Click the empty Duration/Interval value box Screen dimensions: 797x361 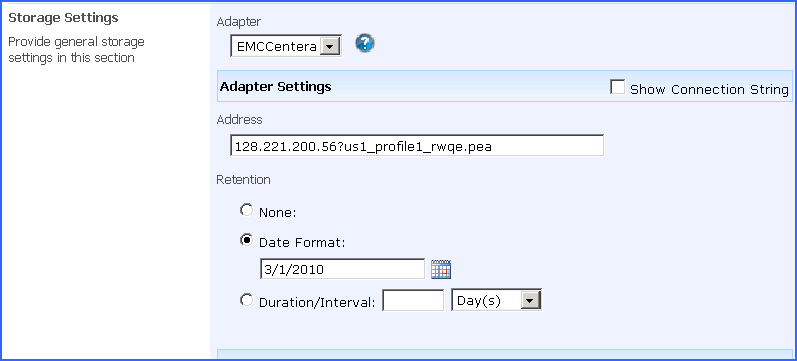413,300
